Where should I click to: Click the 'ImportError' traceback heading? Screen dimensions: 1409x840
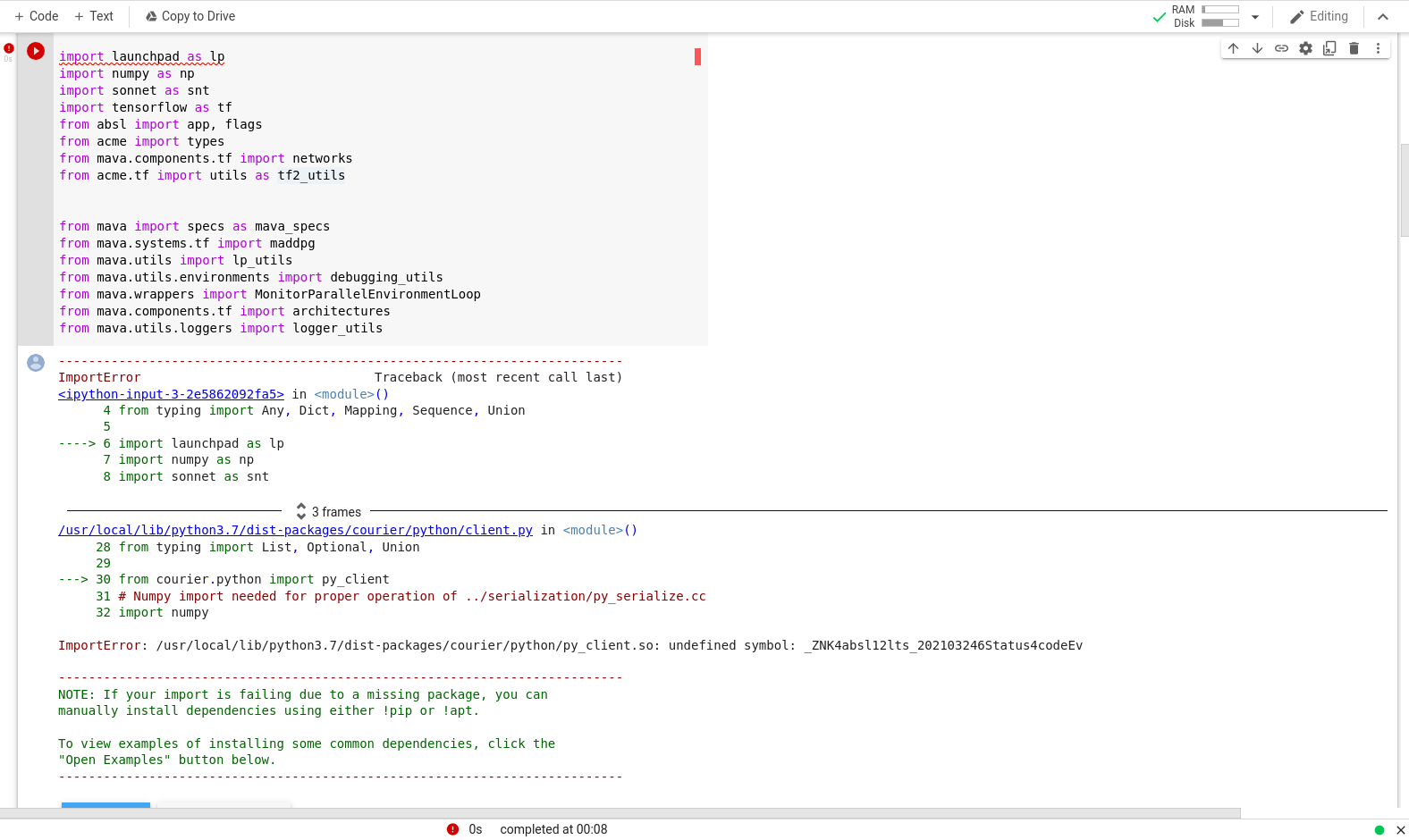click(99, 377)
